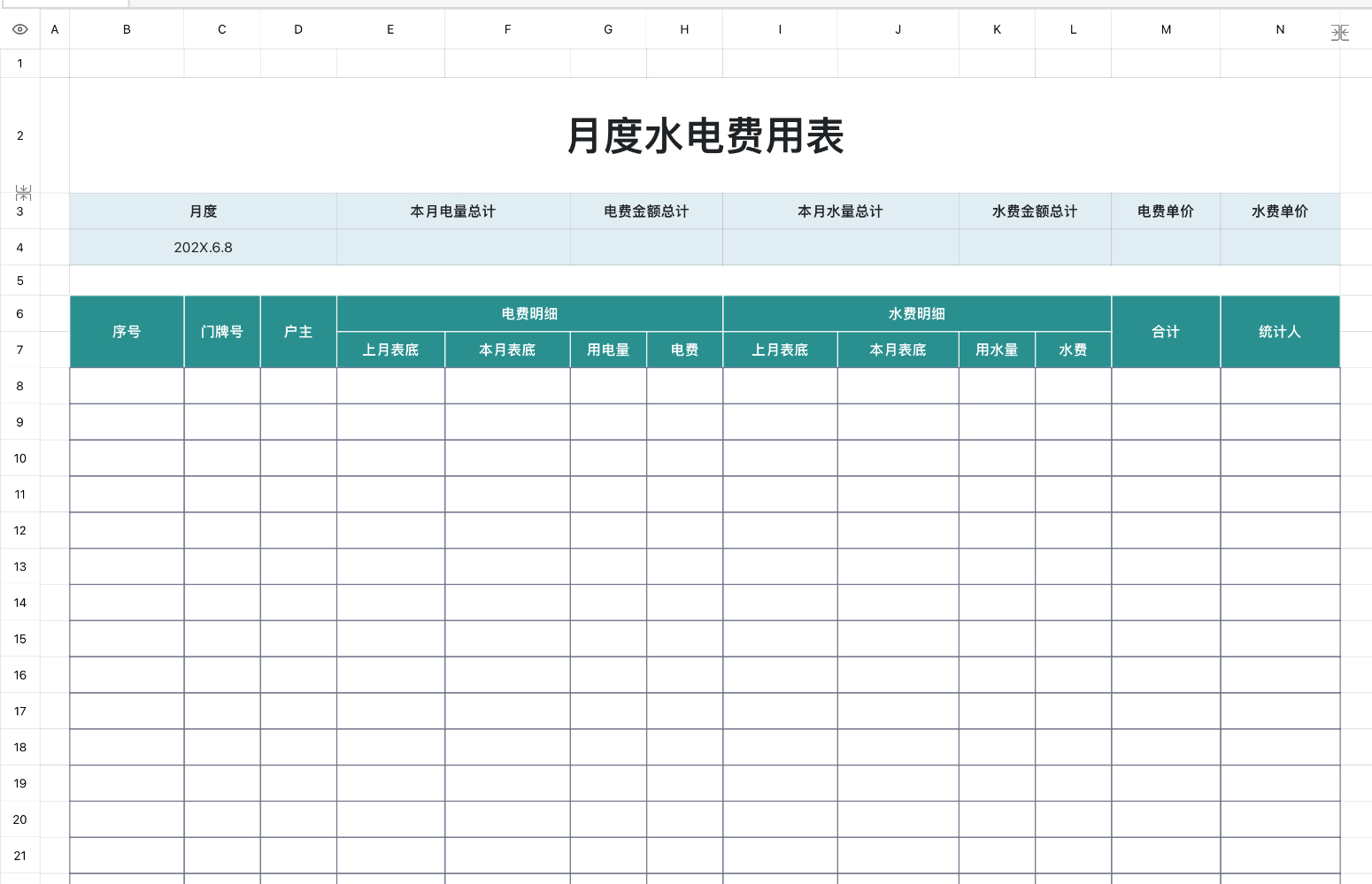Select the 水费金额总计 cell

1035,211
